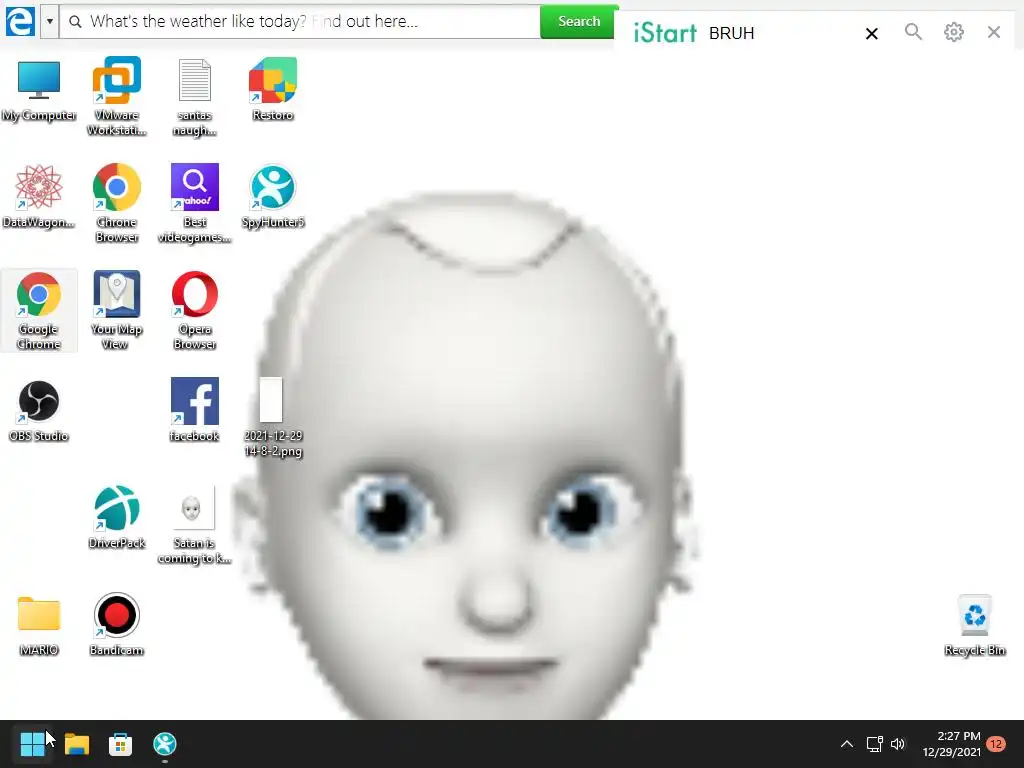Select the santas naugh... text file
The height and width of the screenshot is (768, 1024).
195,97
